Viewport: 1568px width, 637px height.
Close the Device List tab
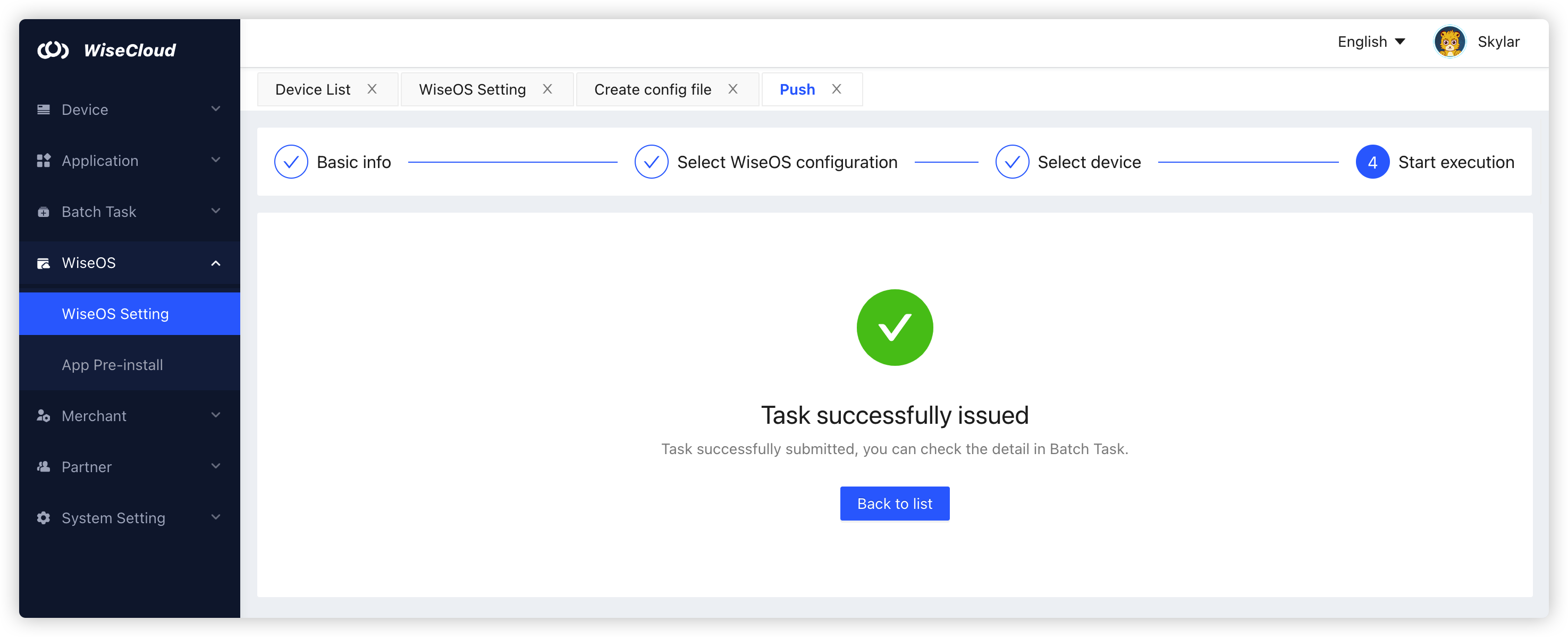[372, 89]
